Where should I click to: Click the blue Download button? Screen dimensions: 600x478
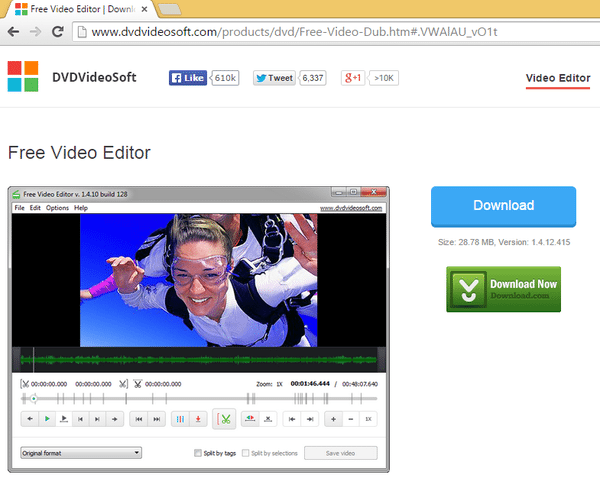(x=504, y=206)
